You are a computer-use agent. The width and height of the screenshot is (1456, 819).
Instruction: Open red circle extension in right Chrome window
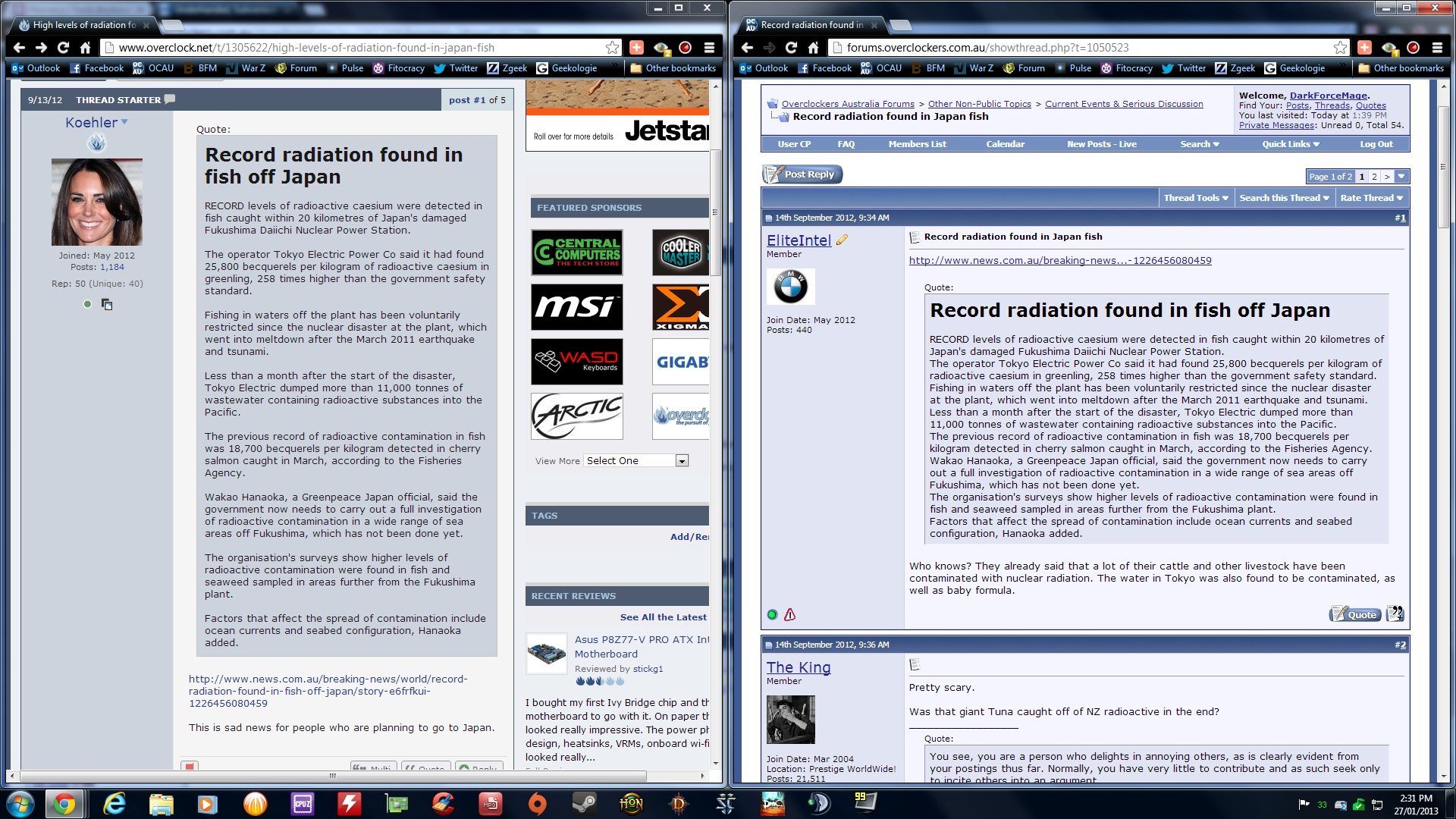click(1413, 47)
